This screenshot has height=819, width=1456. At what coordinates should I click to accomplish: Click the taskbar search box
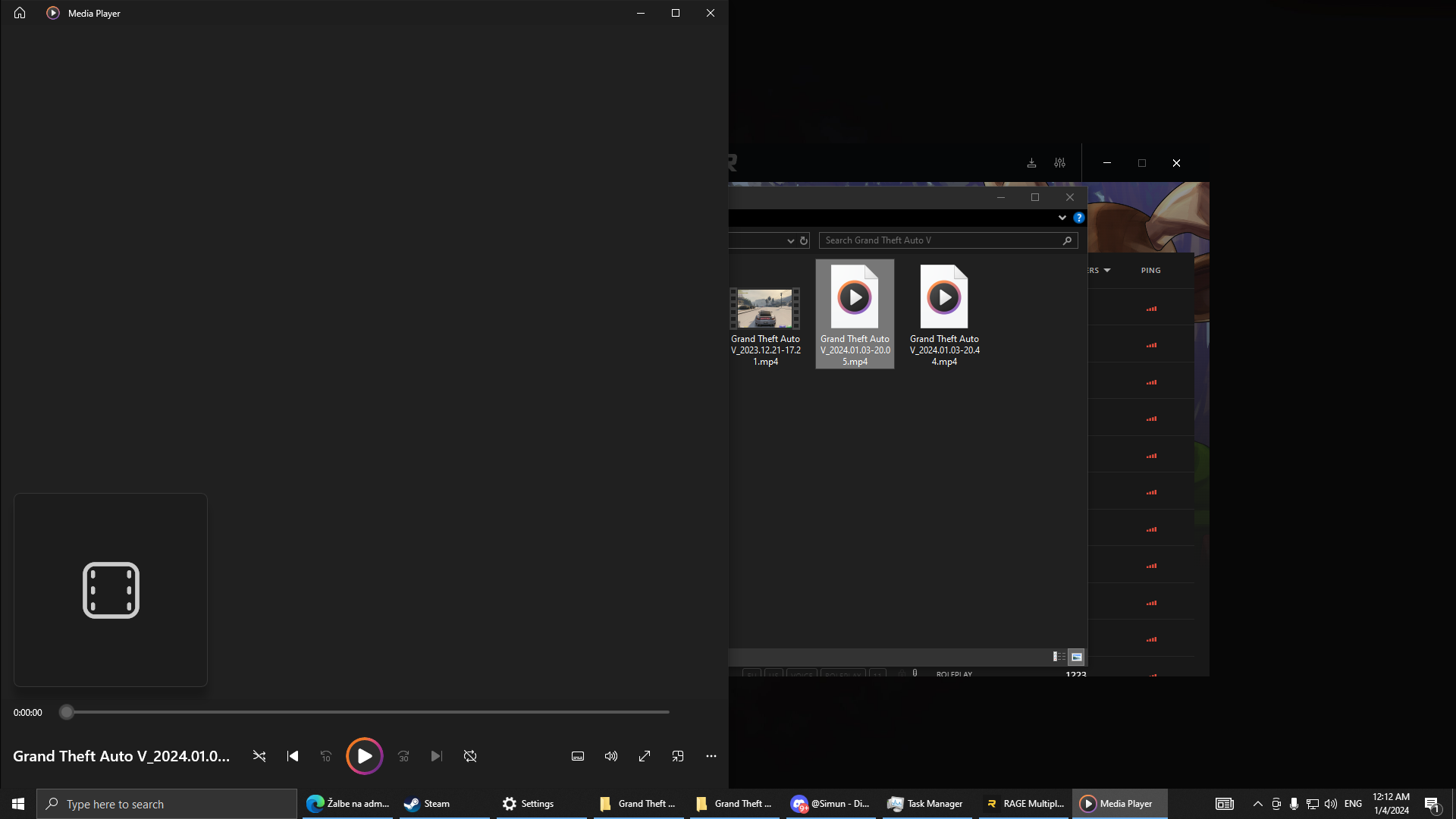[x=167, y=804]
